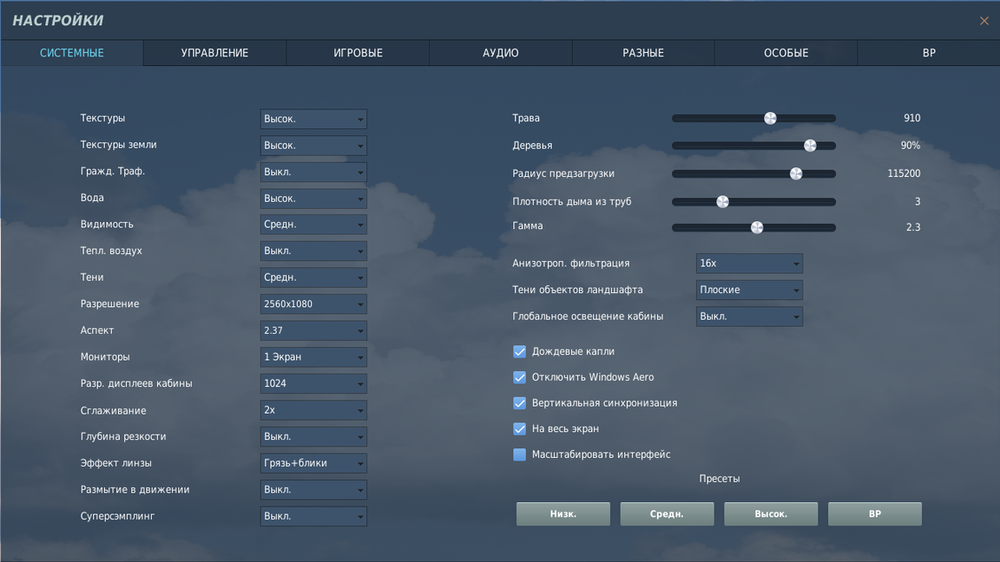
Task: Open the Мониторы dropdown
Action: (x=313, y=357)
